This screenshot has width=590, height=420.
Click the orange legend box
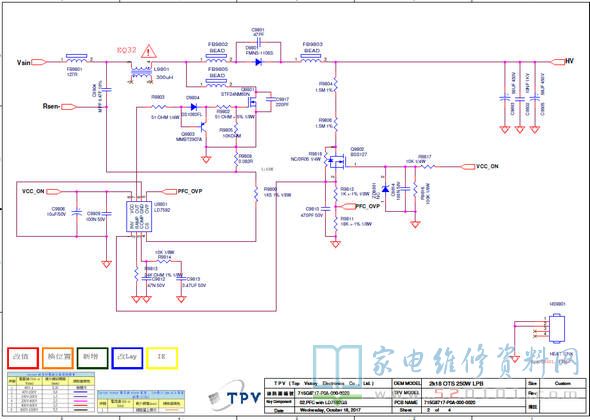(57, 358)
